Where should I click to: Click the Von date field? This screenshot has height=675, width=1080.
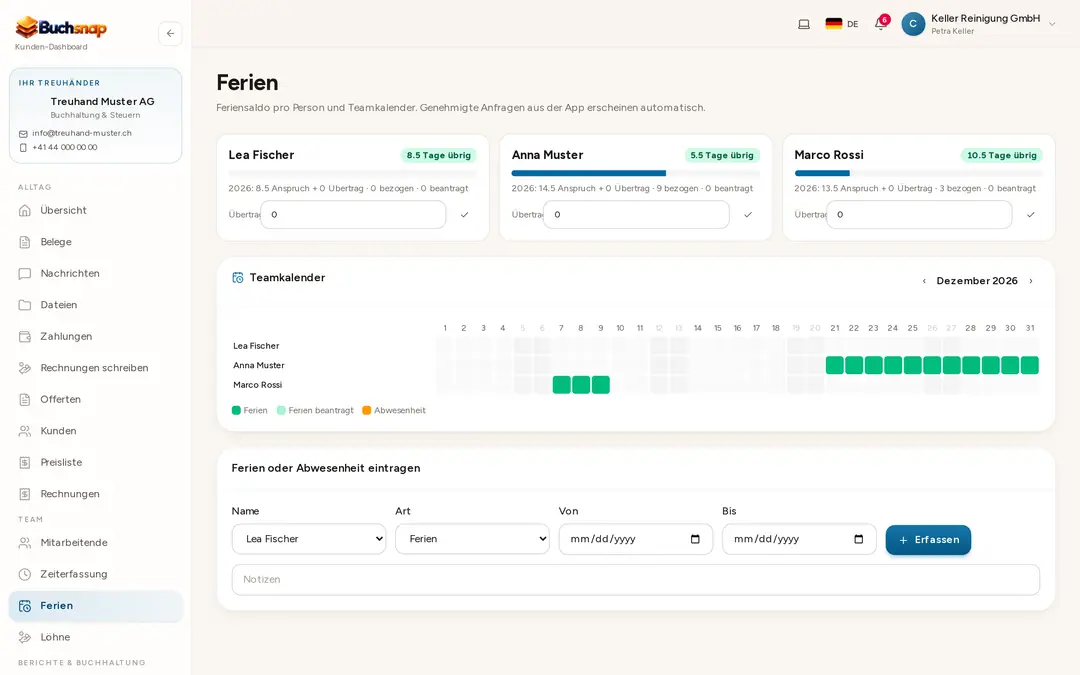636,539
